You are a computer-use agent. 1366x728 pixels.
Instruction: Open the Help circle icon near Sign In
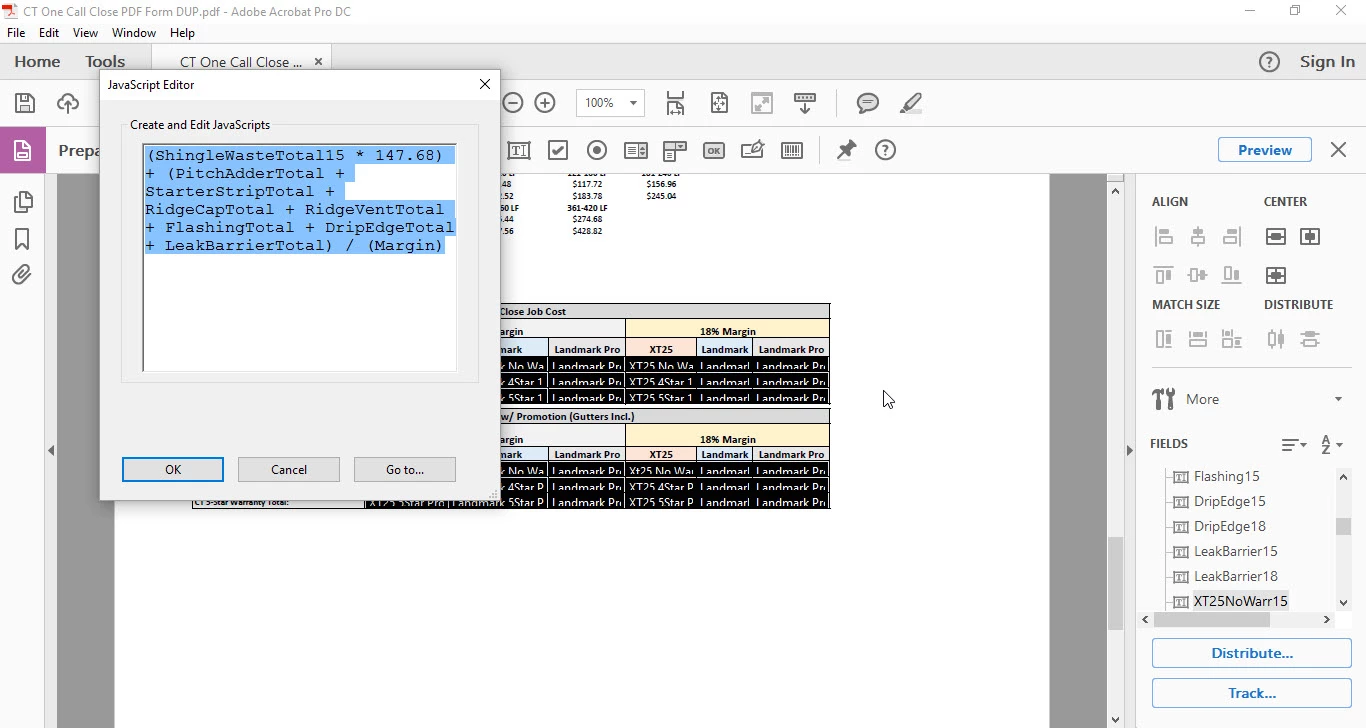click(x=1269, y=62)
